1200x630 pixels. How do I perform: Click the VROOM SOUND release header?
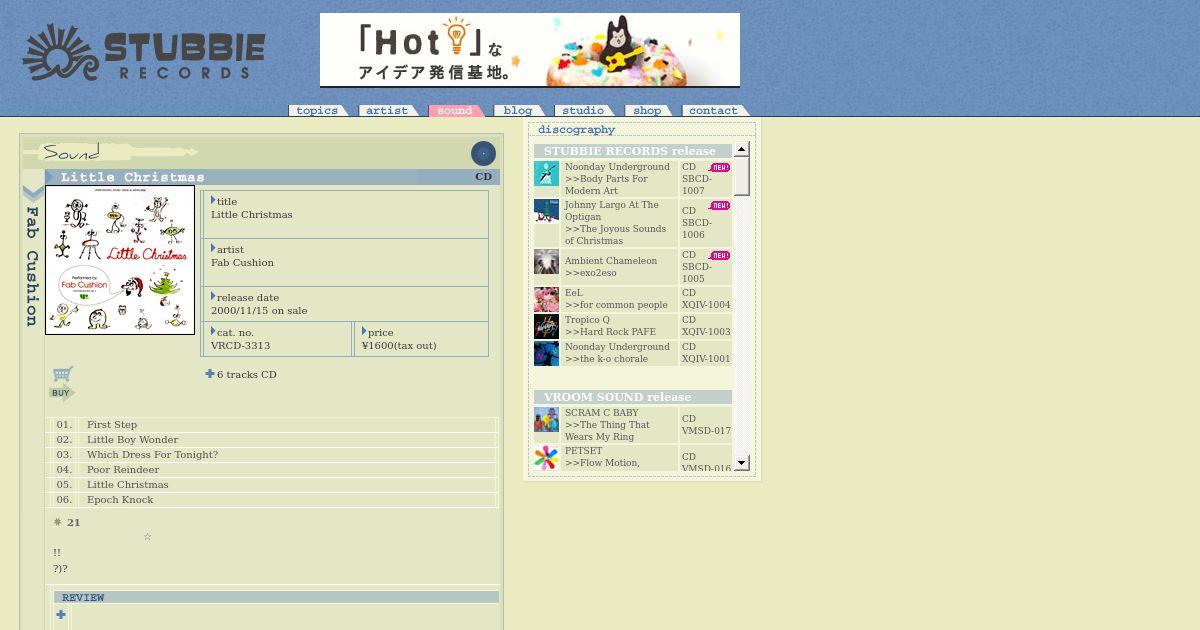pos(633,397)
